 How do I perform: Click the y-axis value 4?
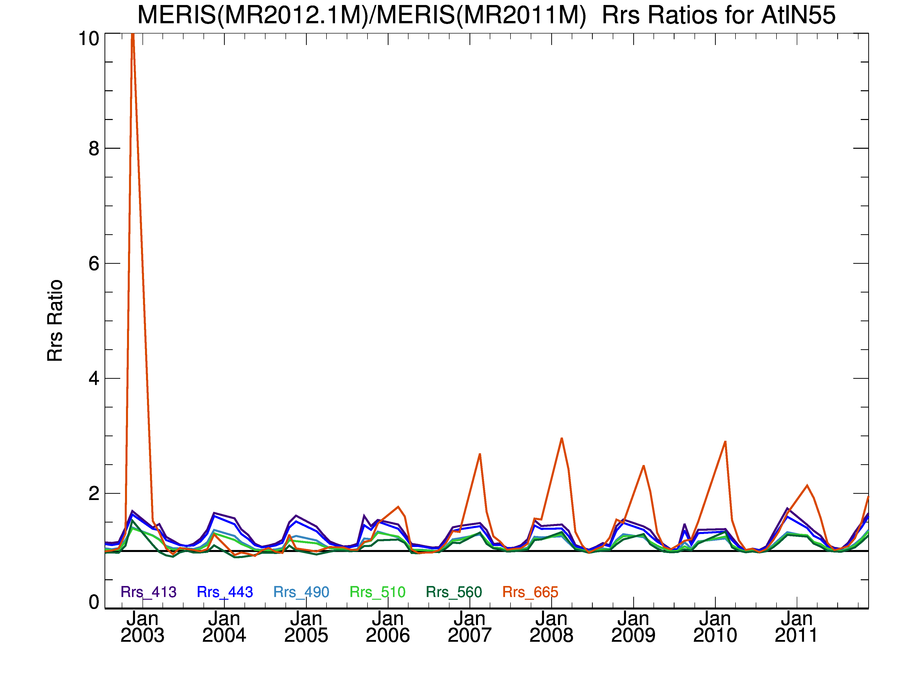pyautogui.click(x=94, y=378)
